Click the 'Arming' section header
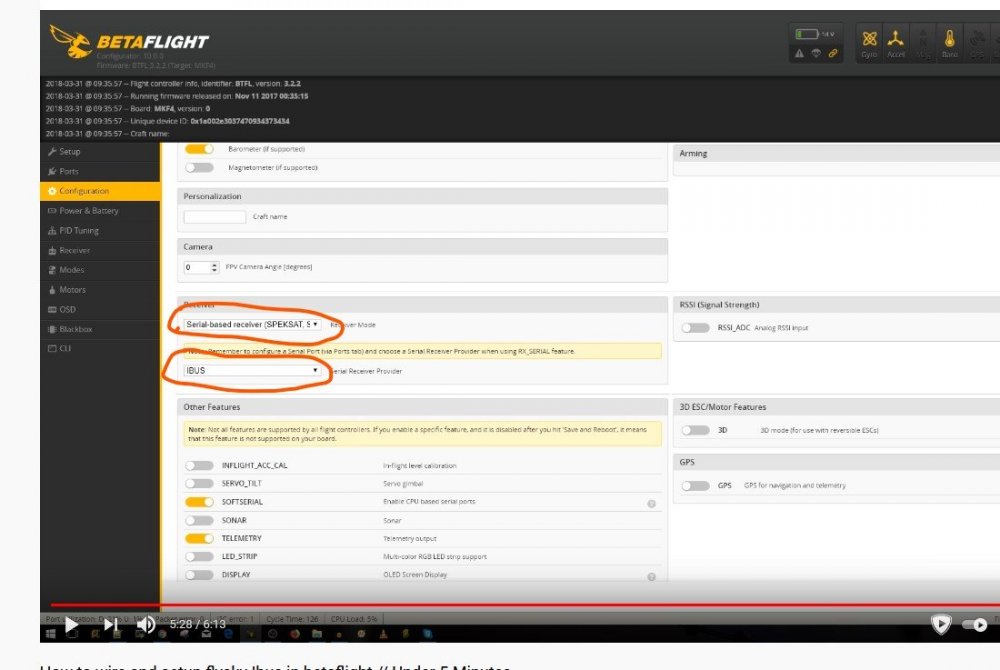 (x=837, y=154)
